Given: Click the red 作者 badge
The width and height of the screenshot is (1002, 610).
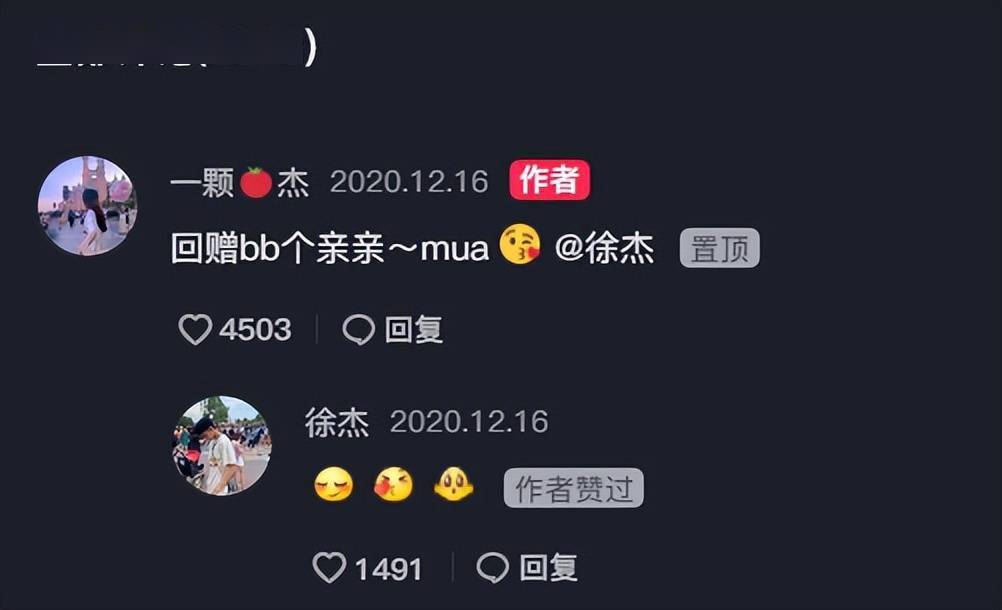Looking at the screenshot, I should (550, 180).
